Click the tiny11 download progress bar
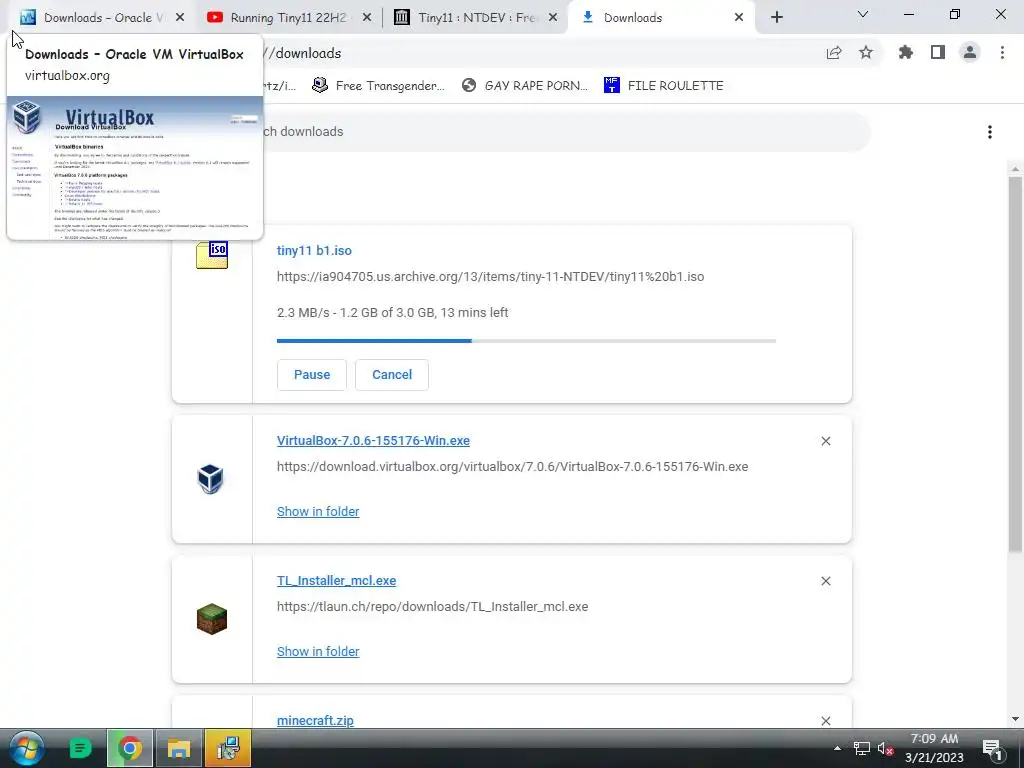 point(526,341)
